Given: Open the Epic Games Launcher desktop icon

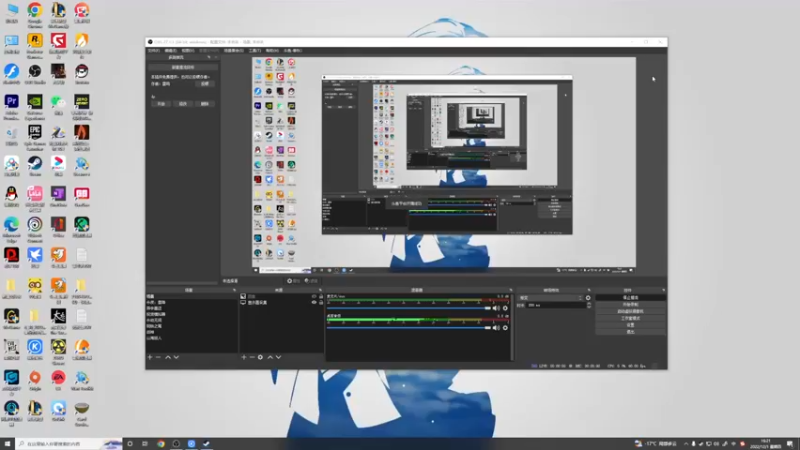Looking at the screenshot, I should 35,138.
